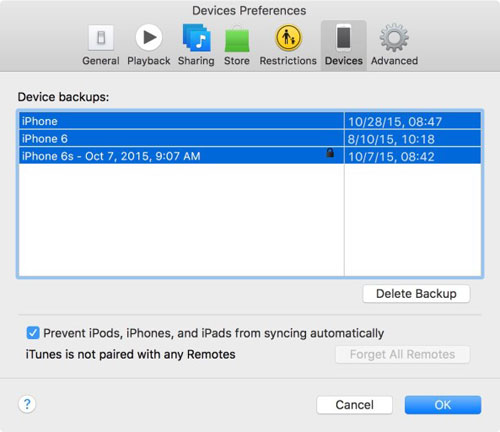Switch to the Store tab label

[x=237, y=61]
